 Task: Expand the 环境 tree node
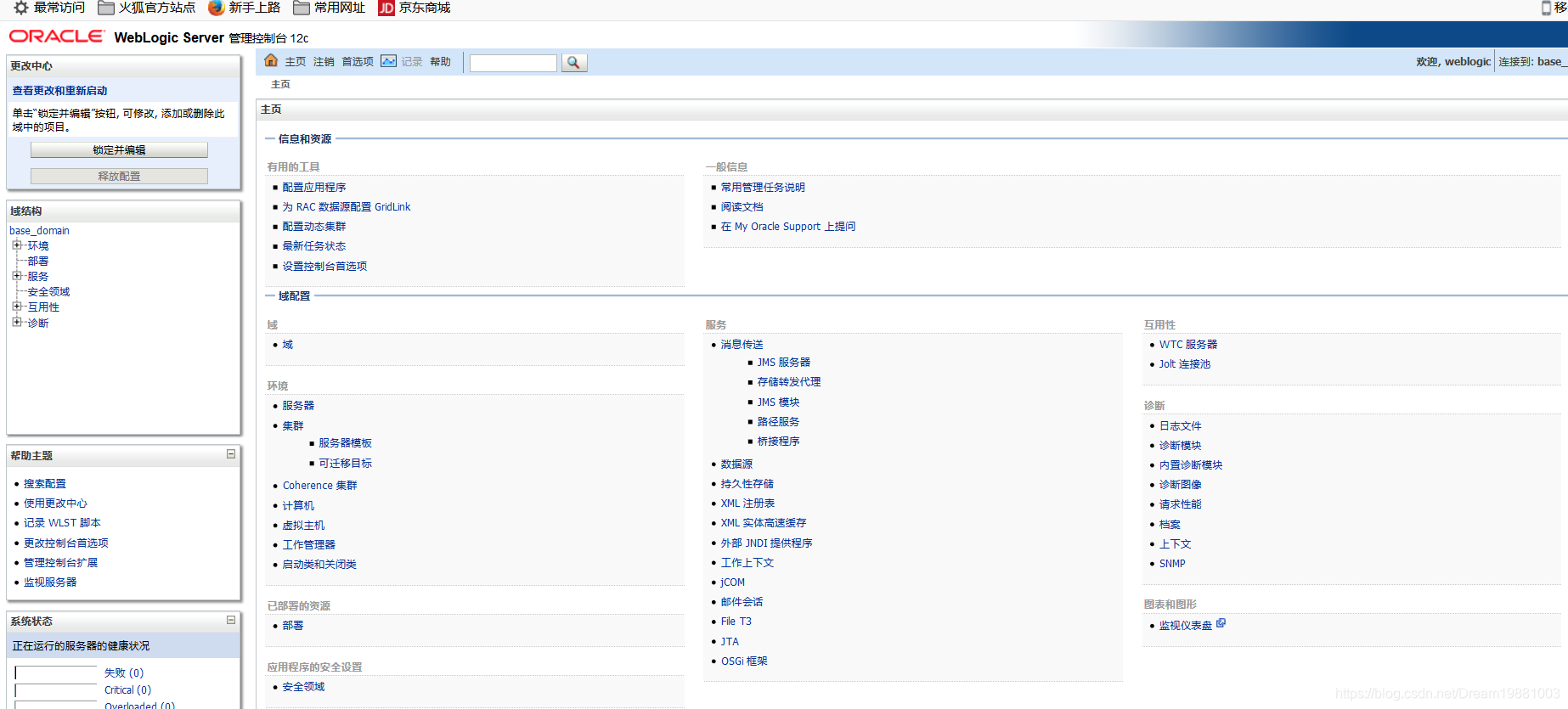pyautogui.click(x=16, y=245)
